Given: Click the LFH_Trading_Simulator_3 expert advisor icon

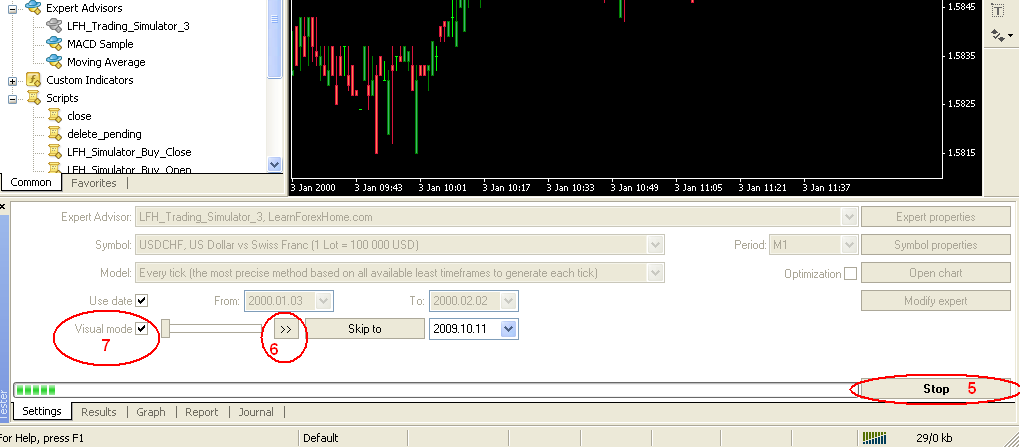Looking at the screenshot, I should (x=54, y=26).
